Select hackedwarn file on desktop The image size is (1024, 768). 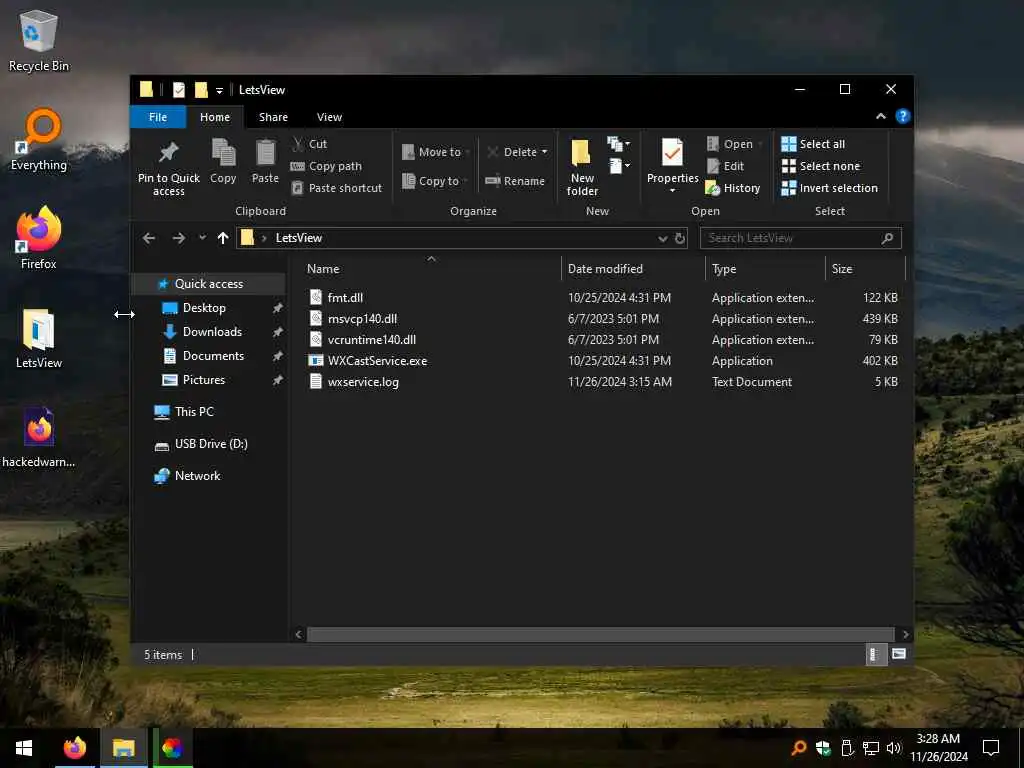39,438
